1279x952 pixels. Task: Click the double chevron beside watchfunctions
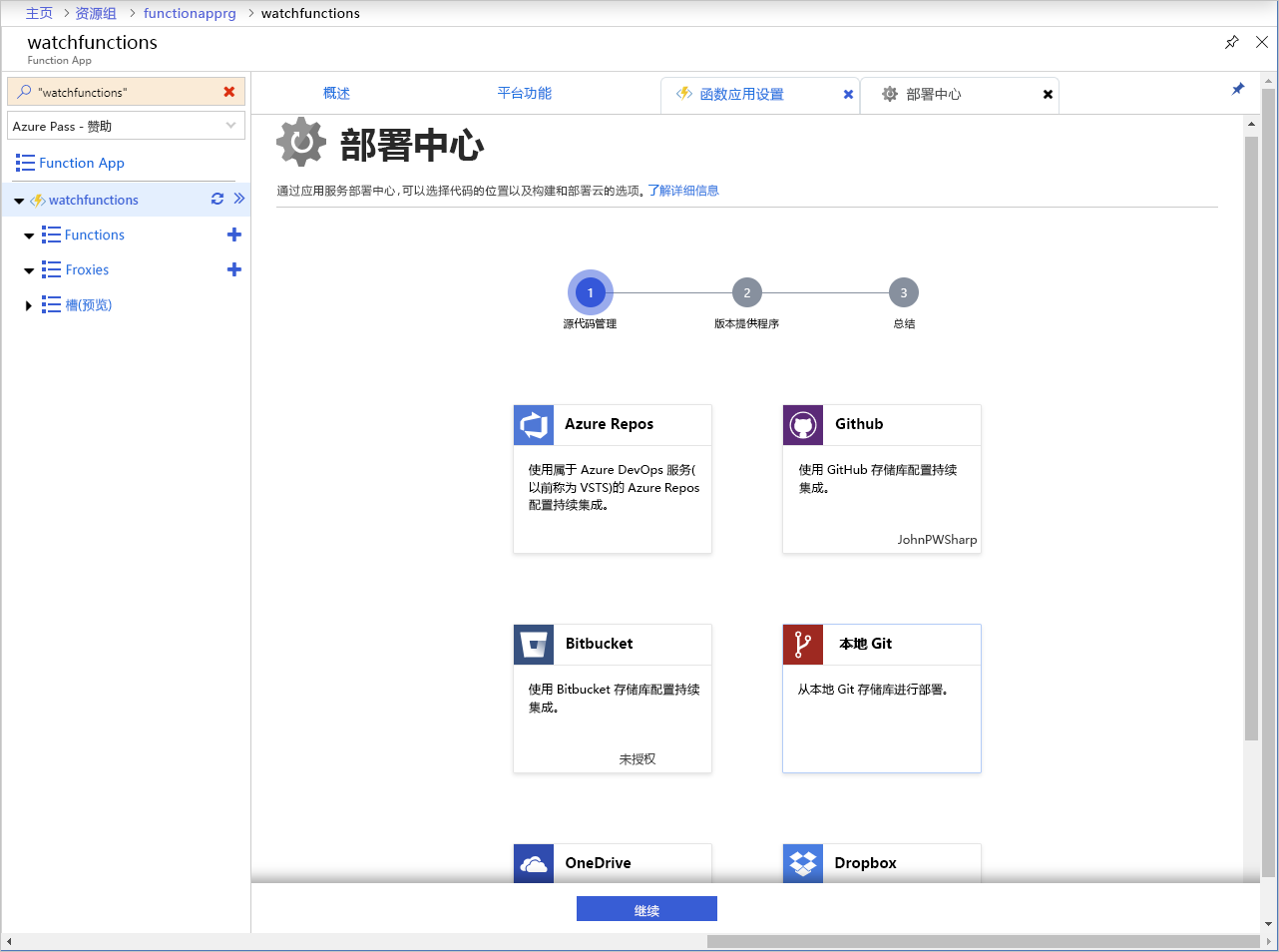click(239, 199)
